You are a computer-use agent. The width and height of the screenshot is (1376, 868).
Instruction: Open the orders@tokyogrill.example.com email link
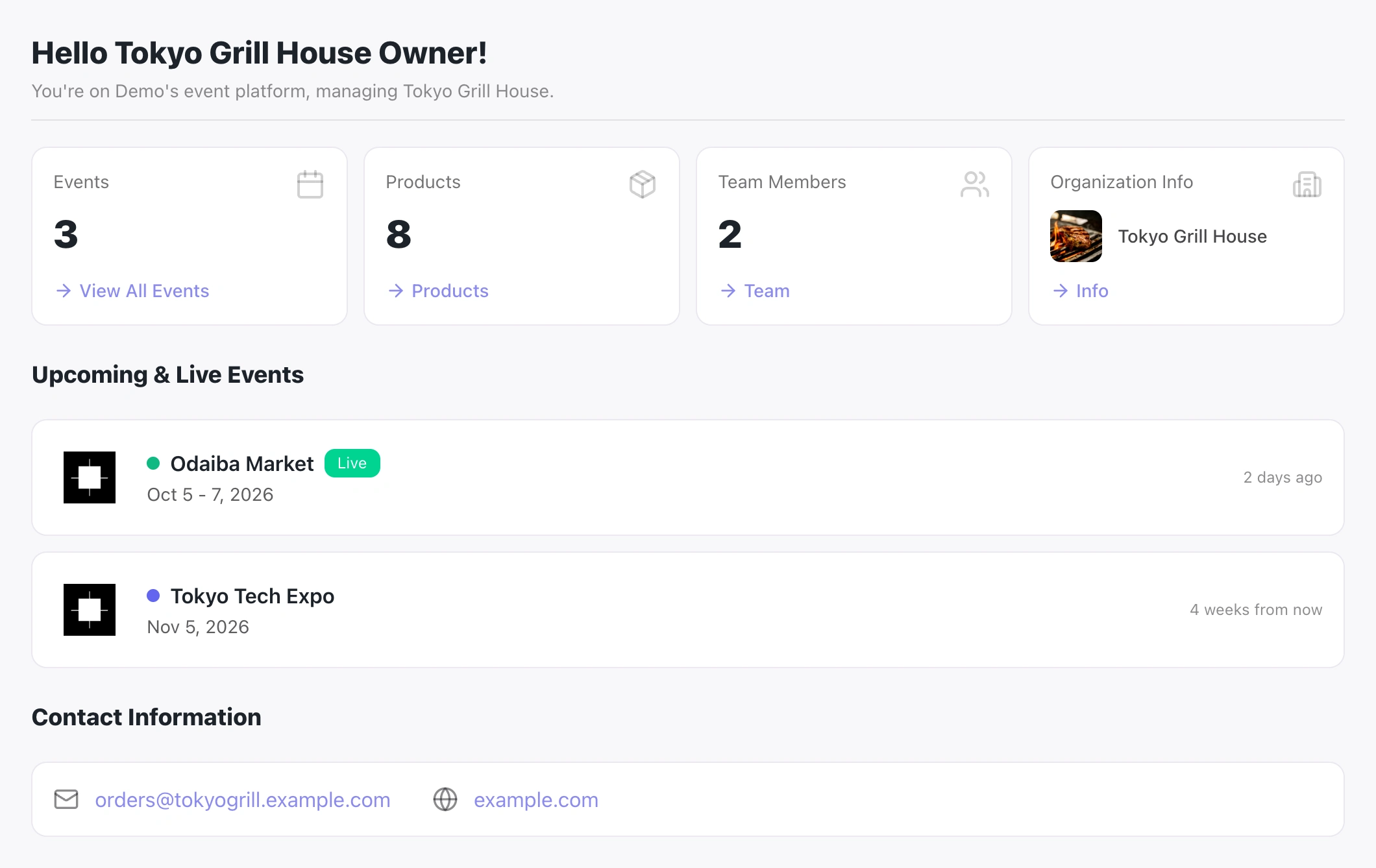coord(243,800)
